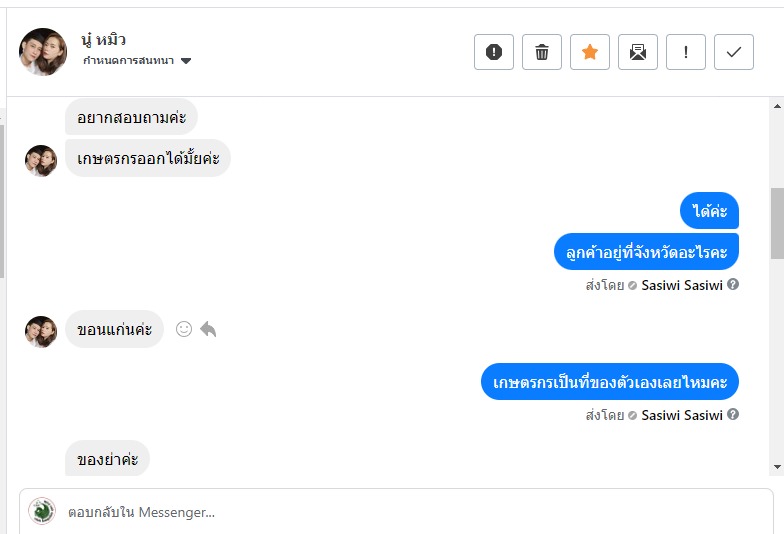
Task: Click the page logo in the reply box
Action: 42,511
